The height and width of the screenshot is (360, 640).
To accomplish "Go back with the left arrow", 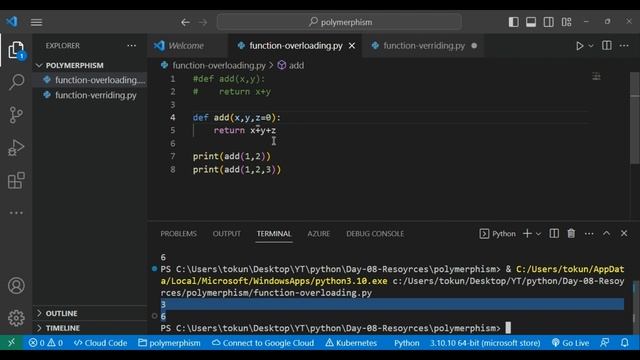I will coord(185,22).
